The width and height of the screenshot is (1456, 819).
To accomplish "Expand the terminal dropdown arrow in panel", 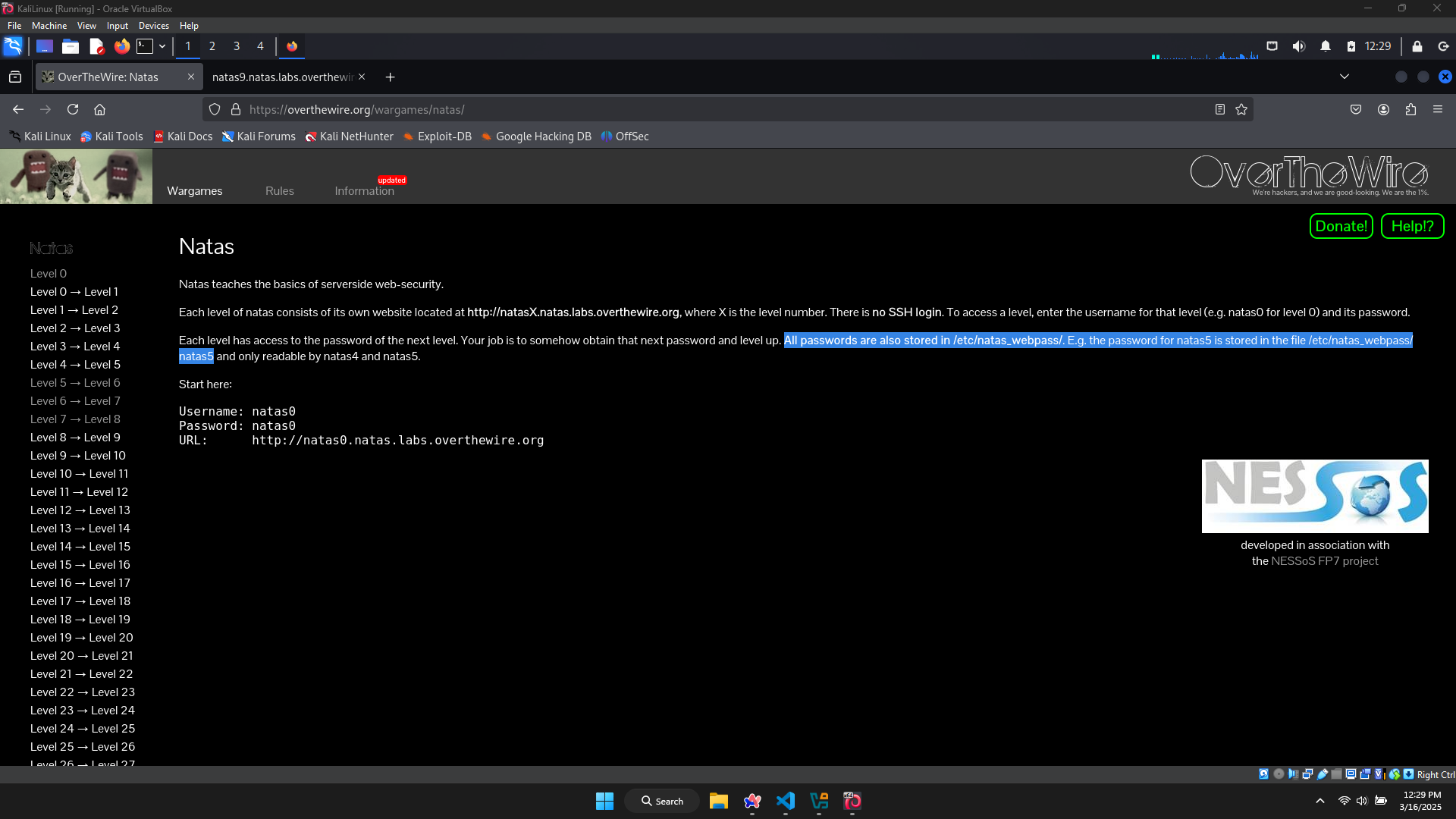I will pyautogui.click(x=162, y=46).
